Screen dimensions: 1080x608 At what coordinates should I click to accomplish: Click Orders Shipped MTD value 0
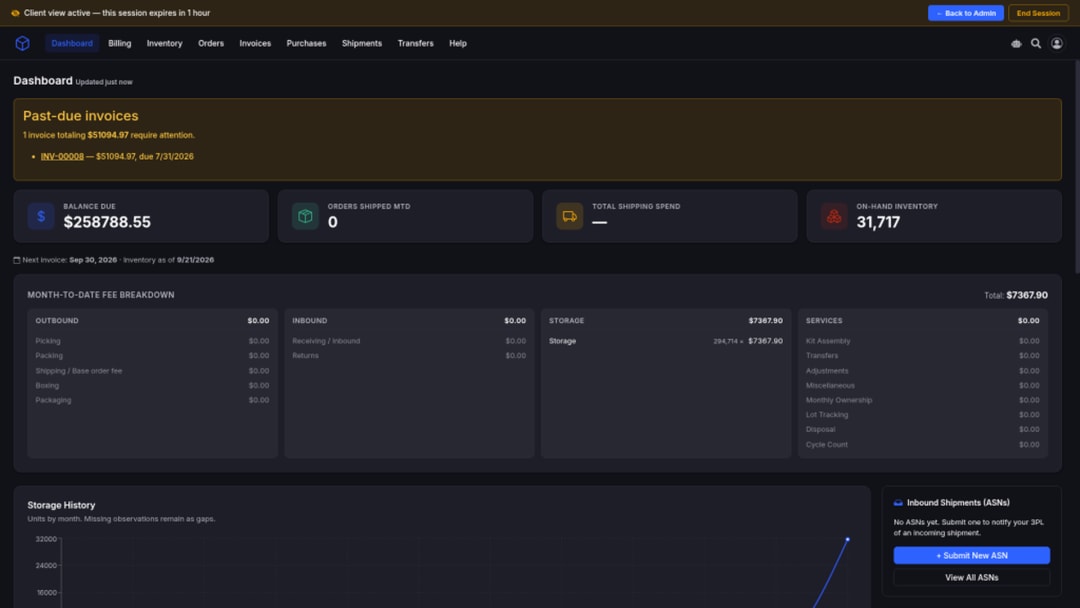point(333,222)
